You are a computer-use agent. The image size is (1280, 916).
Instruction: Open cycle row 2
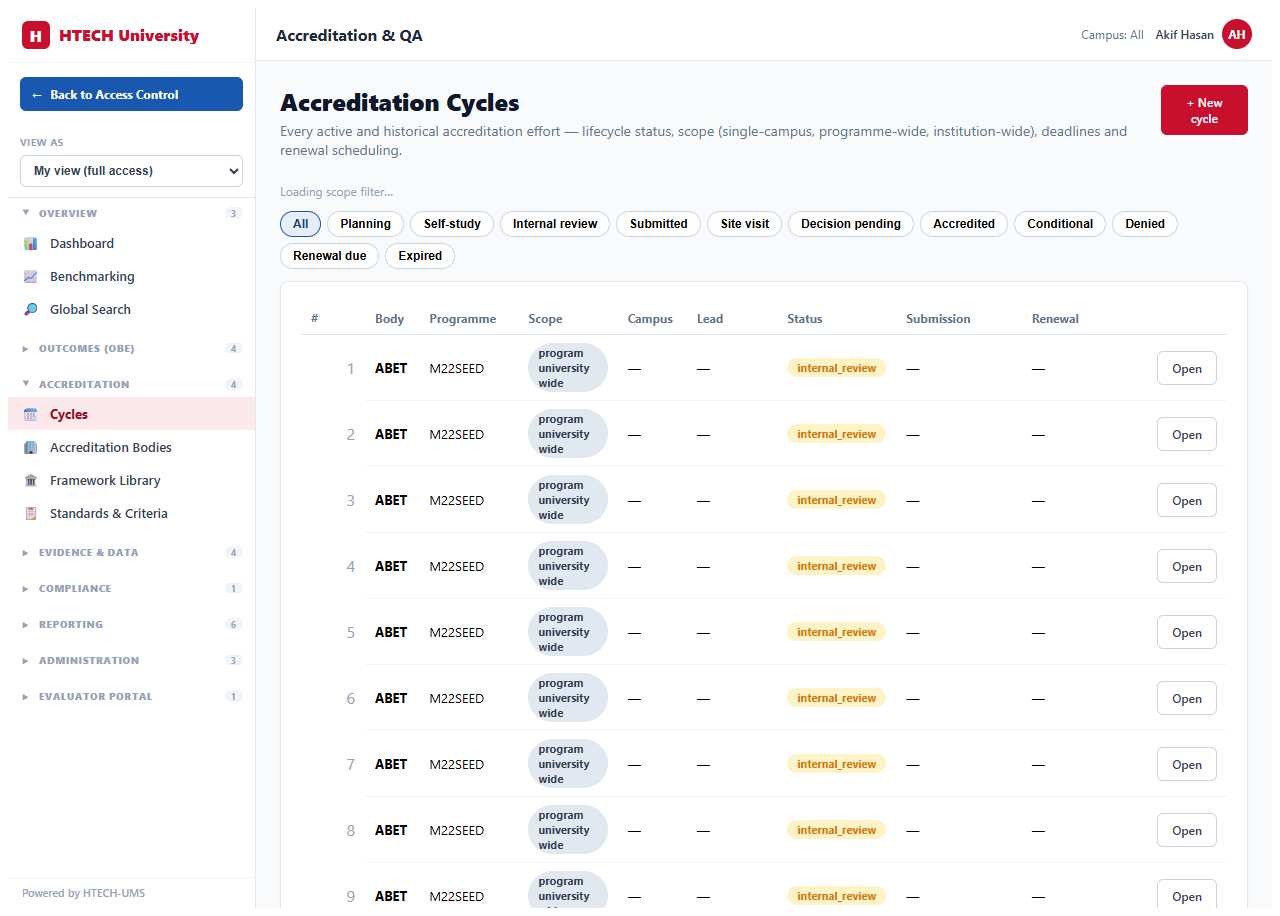point(1187,434)
